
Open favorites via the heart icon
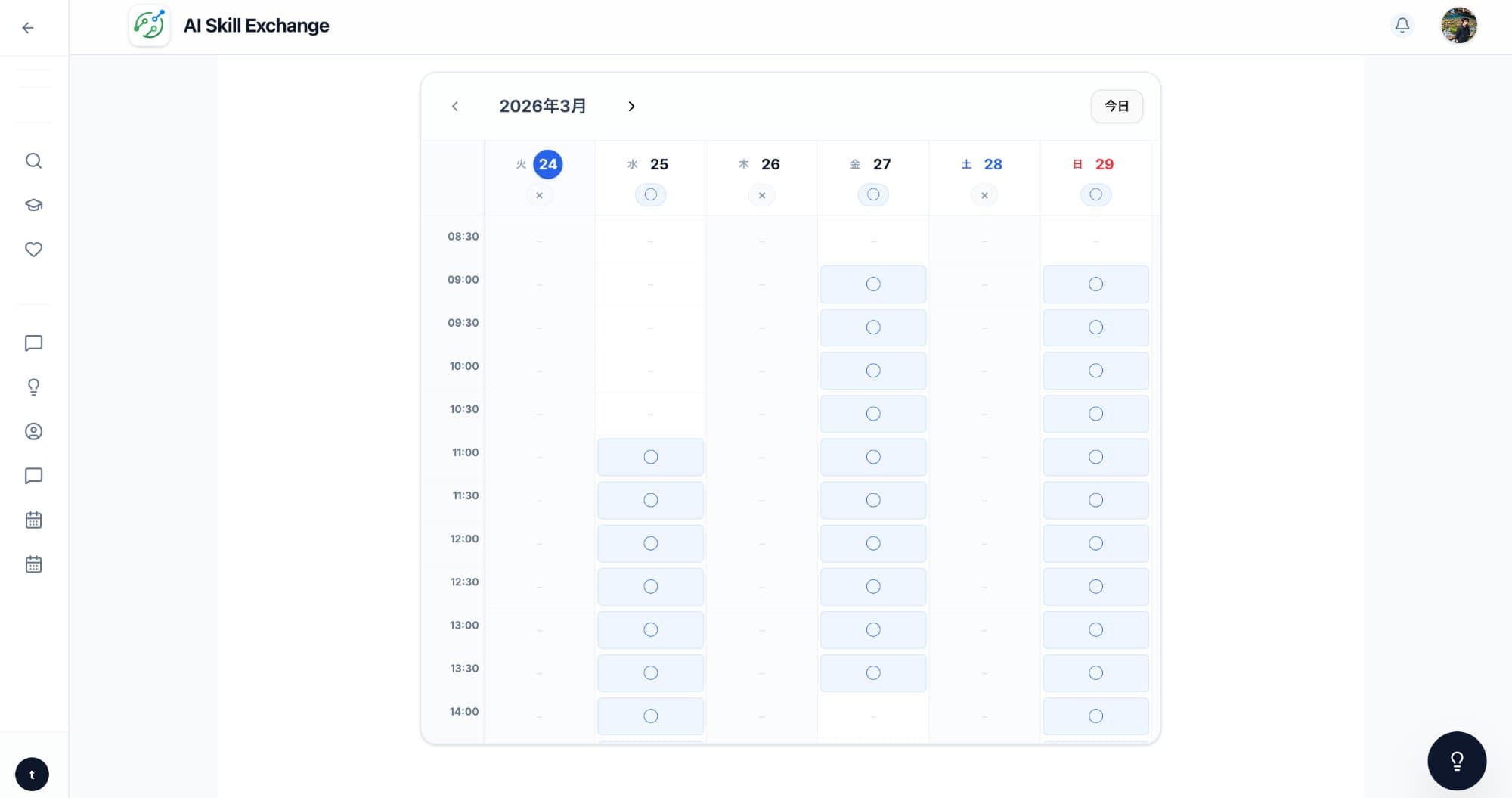point(33,250)
